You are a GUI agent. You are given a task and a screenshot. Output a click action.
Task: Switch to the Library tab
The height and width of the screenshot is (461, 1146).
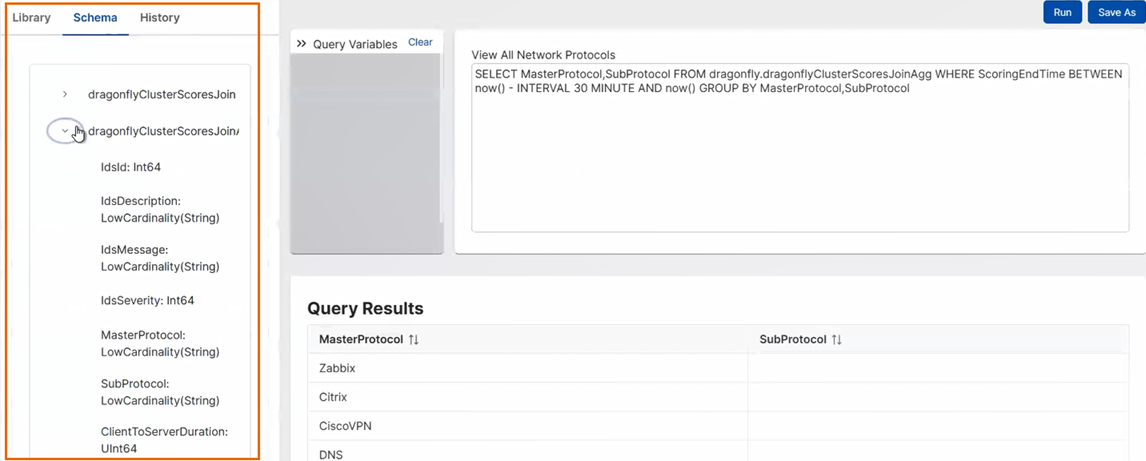coord(31,18)
